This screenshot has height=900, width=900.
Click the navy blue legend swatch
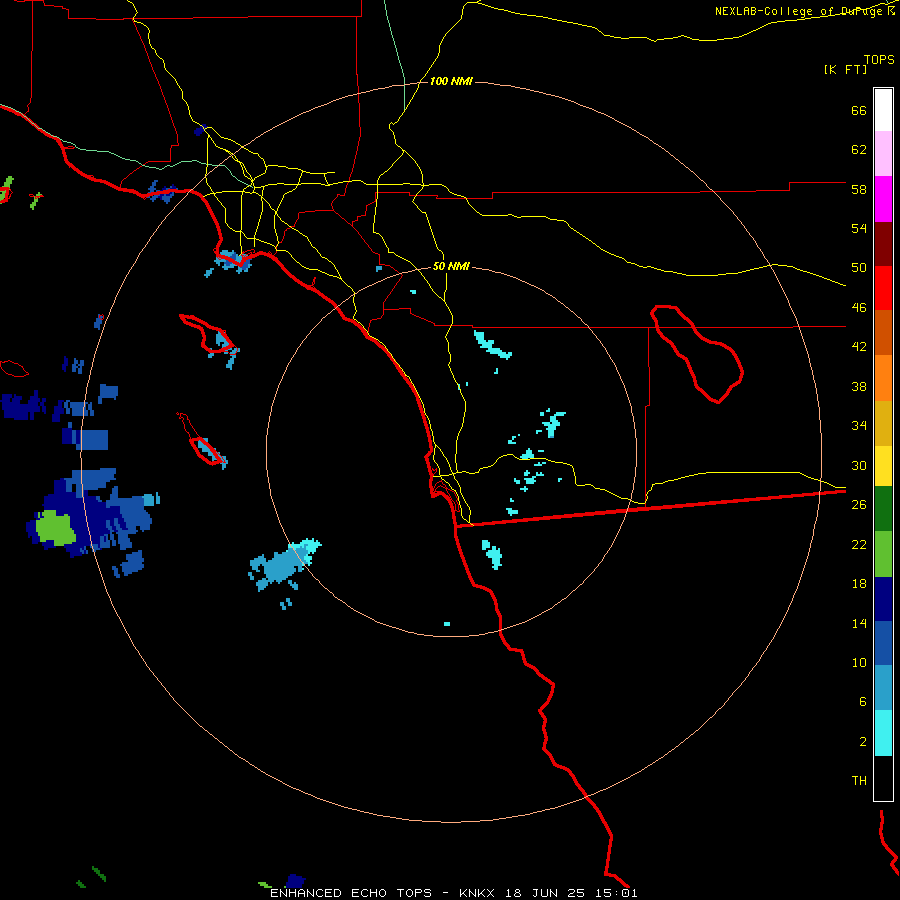(x=883, y=599)
